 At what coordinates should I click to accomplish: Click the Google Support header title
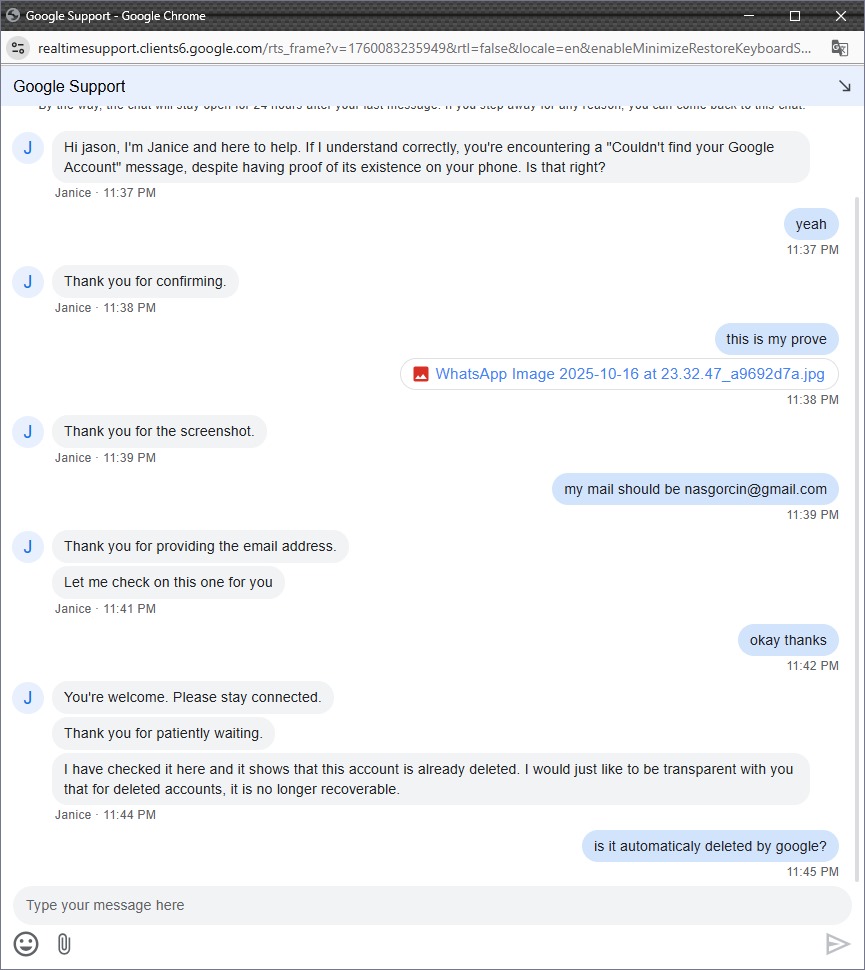pyautogui.click(x=70, y=86)
